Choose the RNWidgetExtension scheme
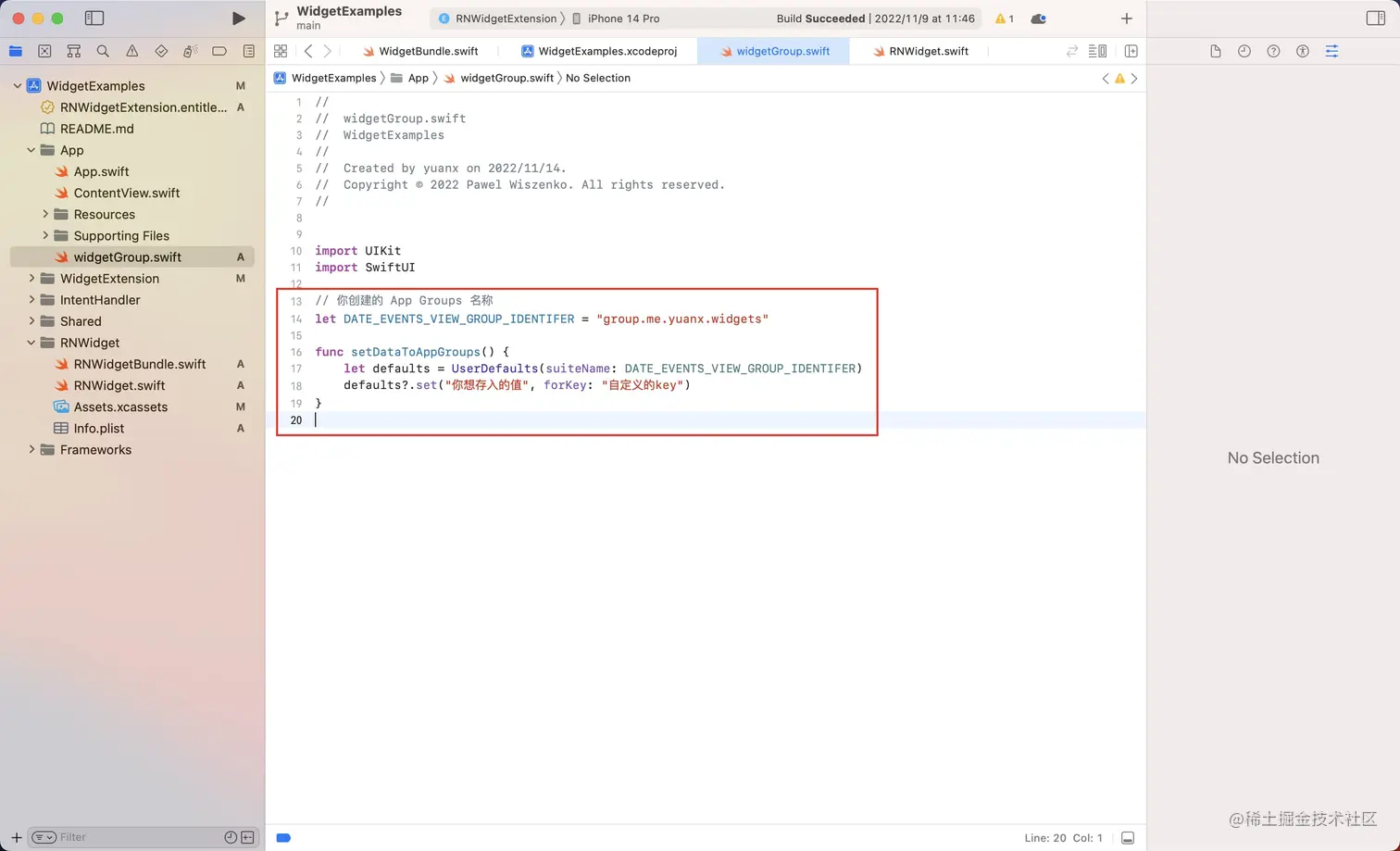 pyautogui.click(x=497, y=19)
